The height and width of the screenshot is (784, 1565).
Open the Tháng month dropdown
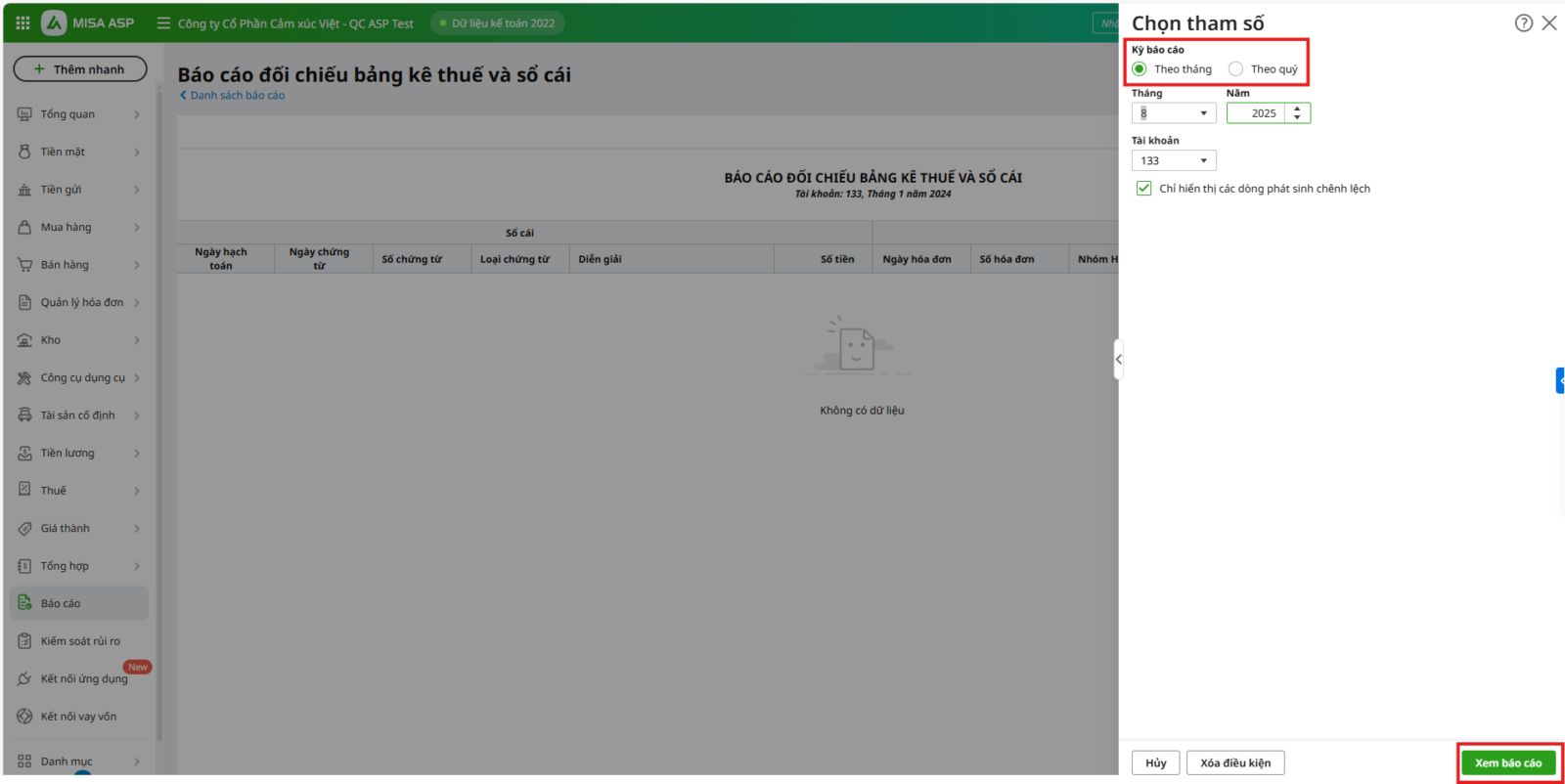(1203, 113)
